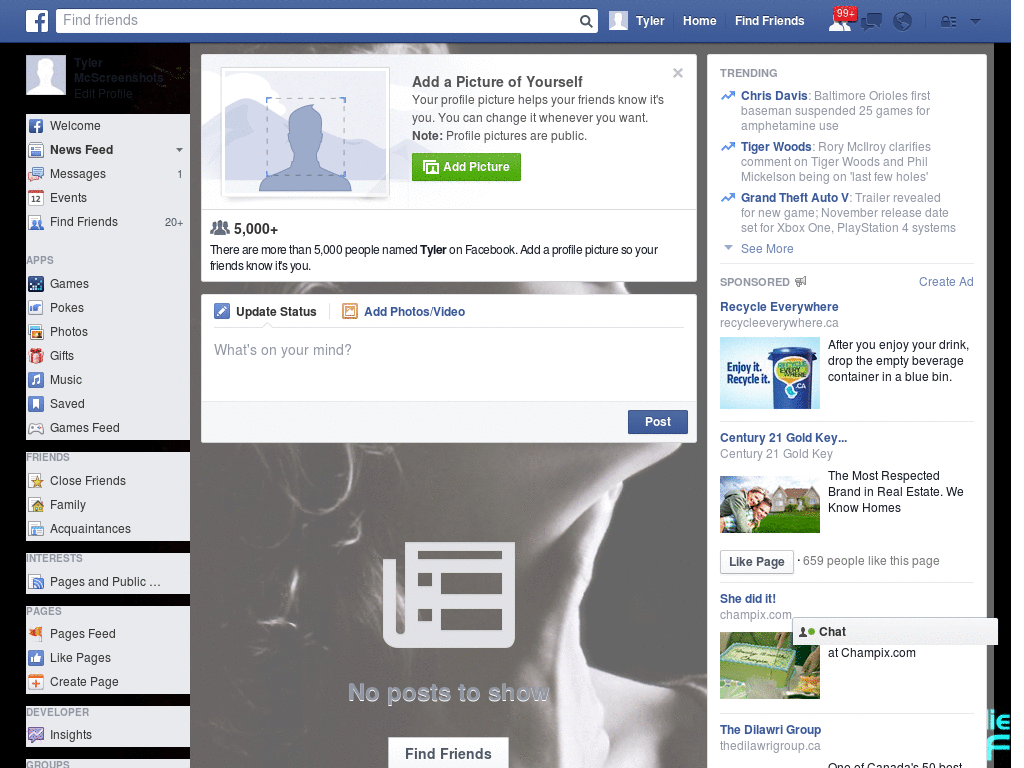Viewport: 1024px width, 768px height.
Task: Select the Add Photos/Video tab
Action: tap(404, 312)
